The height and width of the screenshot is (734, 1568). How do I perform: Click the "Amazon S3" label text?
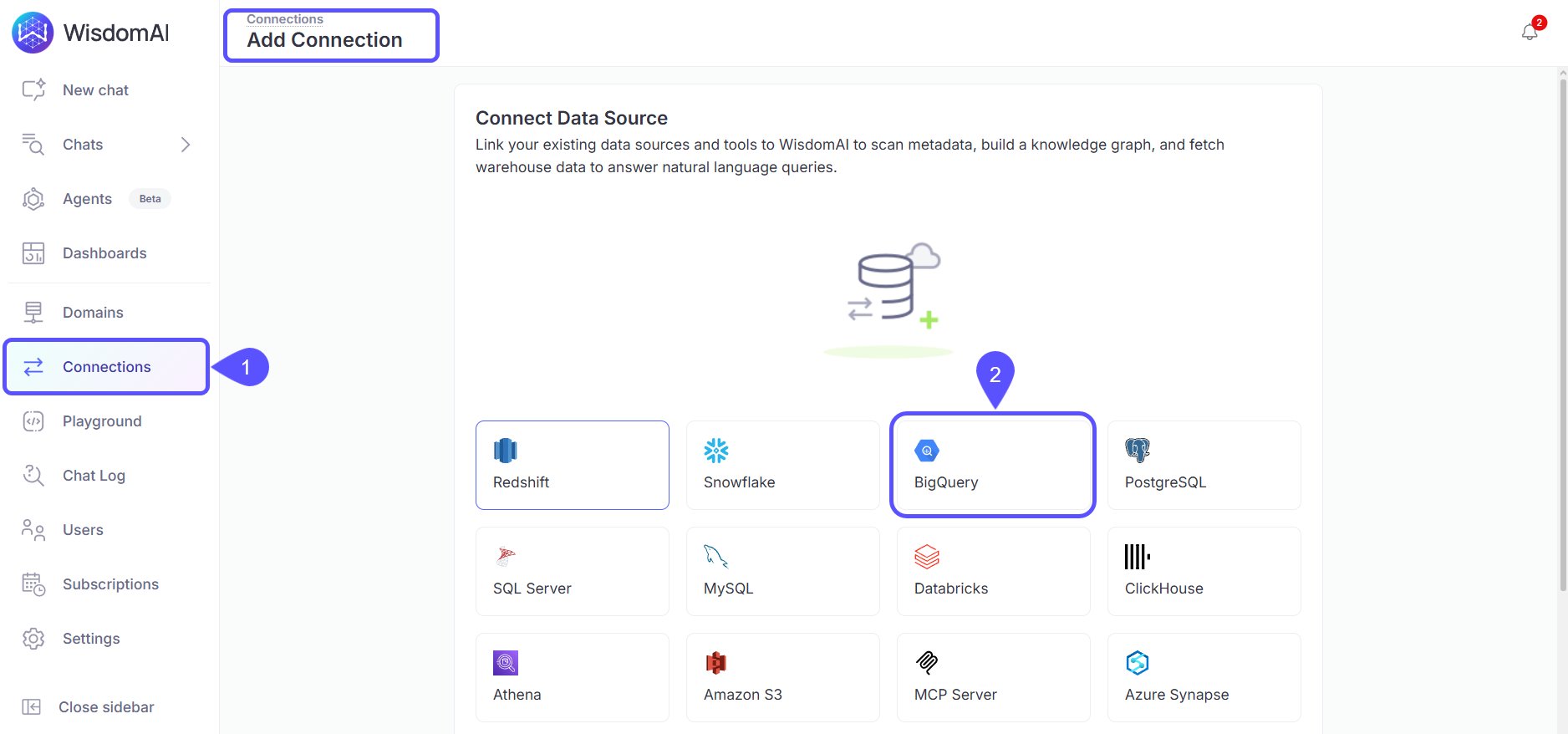[743, 695]
